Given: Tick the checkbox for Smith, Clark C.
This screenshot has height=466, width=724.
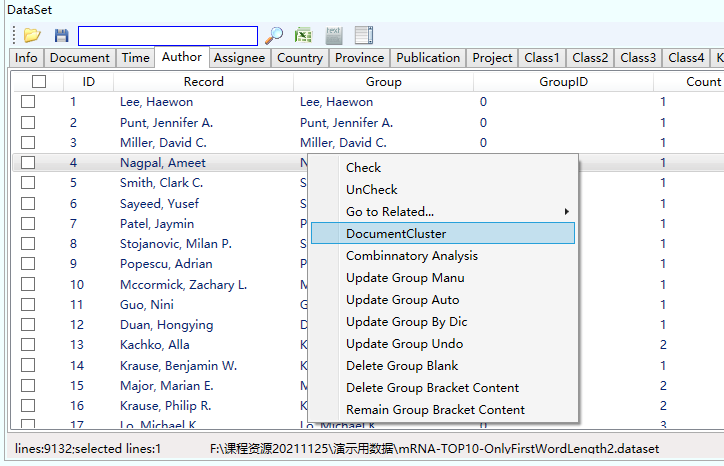Looking at the screenshot, I should (x=28, y=183).
